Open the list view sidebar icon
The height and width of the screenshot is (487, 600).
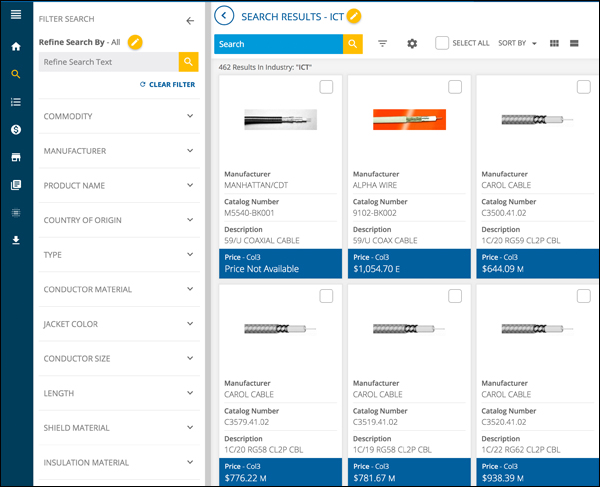(x=16, y=102)
